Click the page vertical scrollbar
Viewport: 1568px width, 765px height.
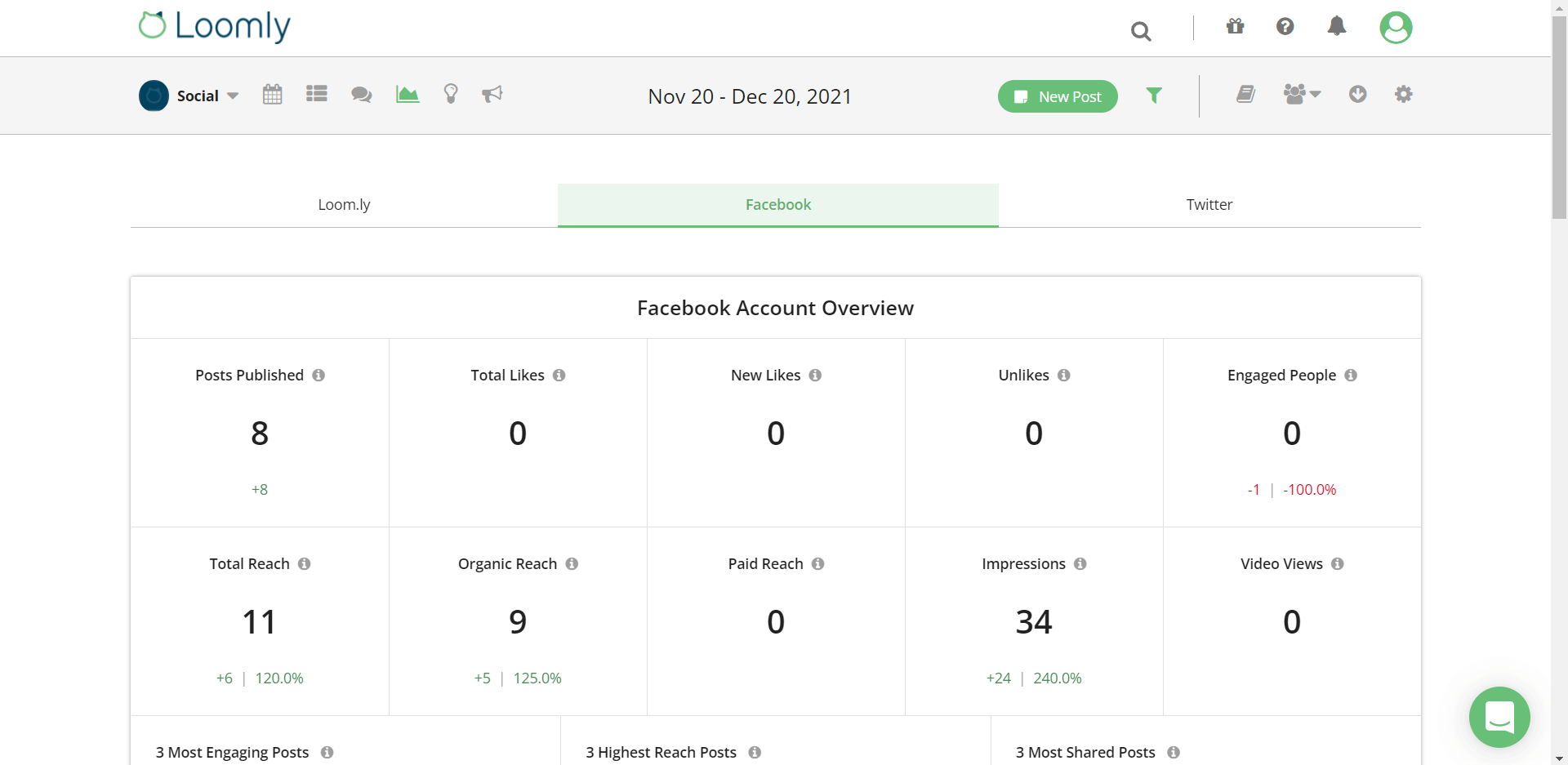(x=1559, y=118)
